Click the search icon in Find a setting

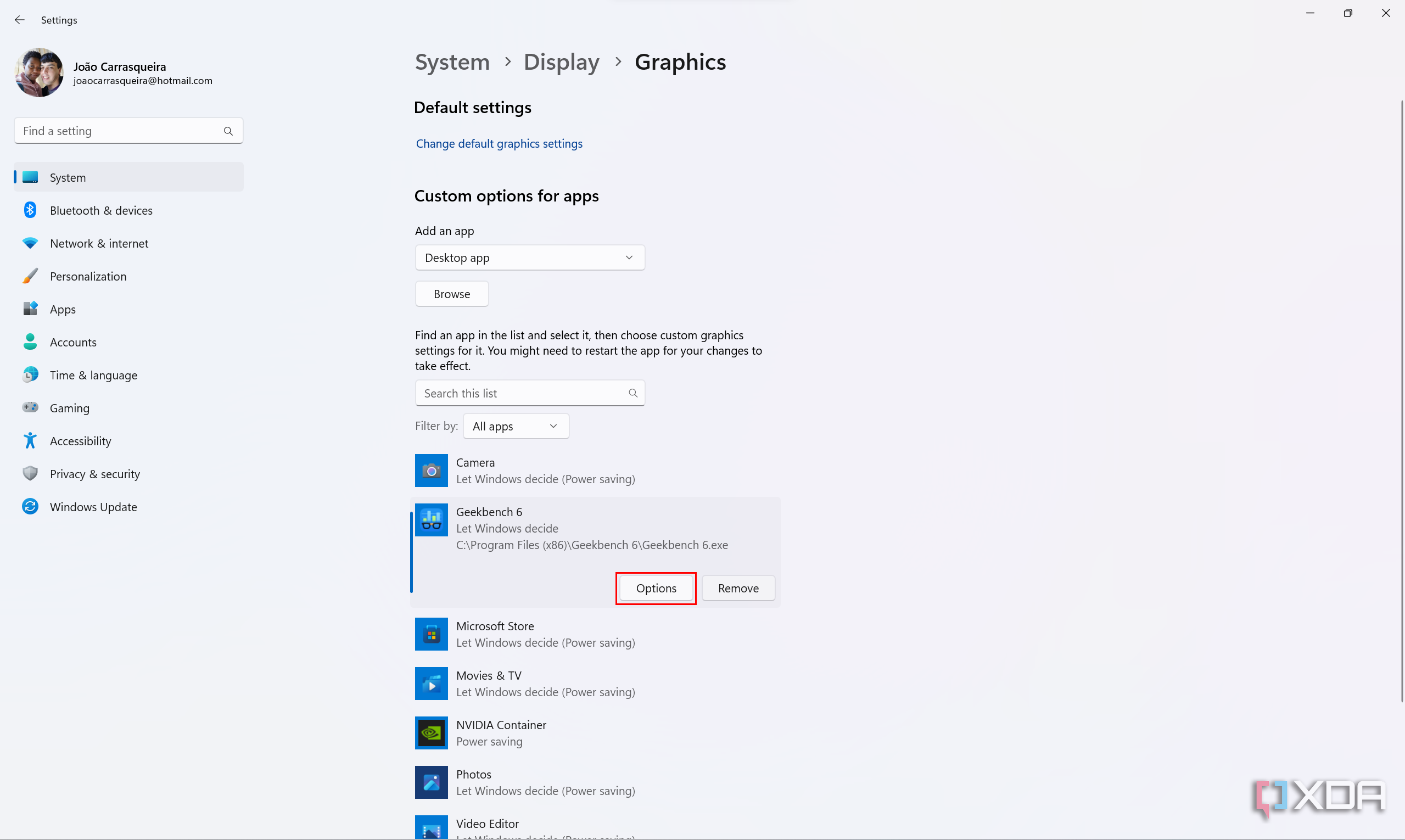[x=228, y=131]
